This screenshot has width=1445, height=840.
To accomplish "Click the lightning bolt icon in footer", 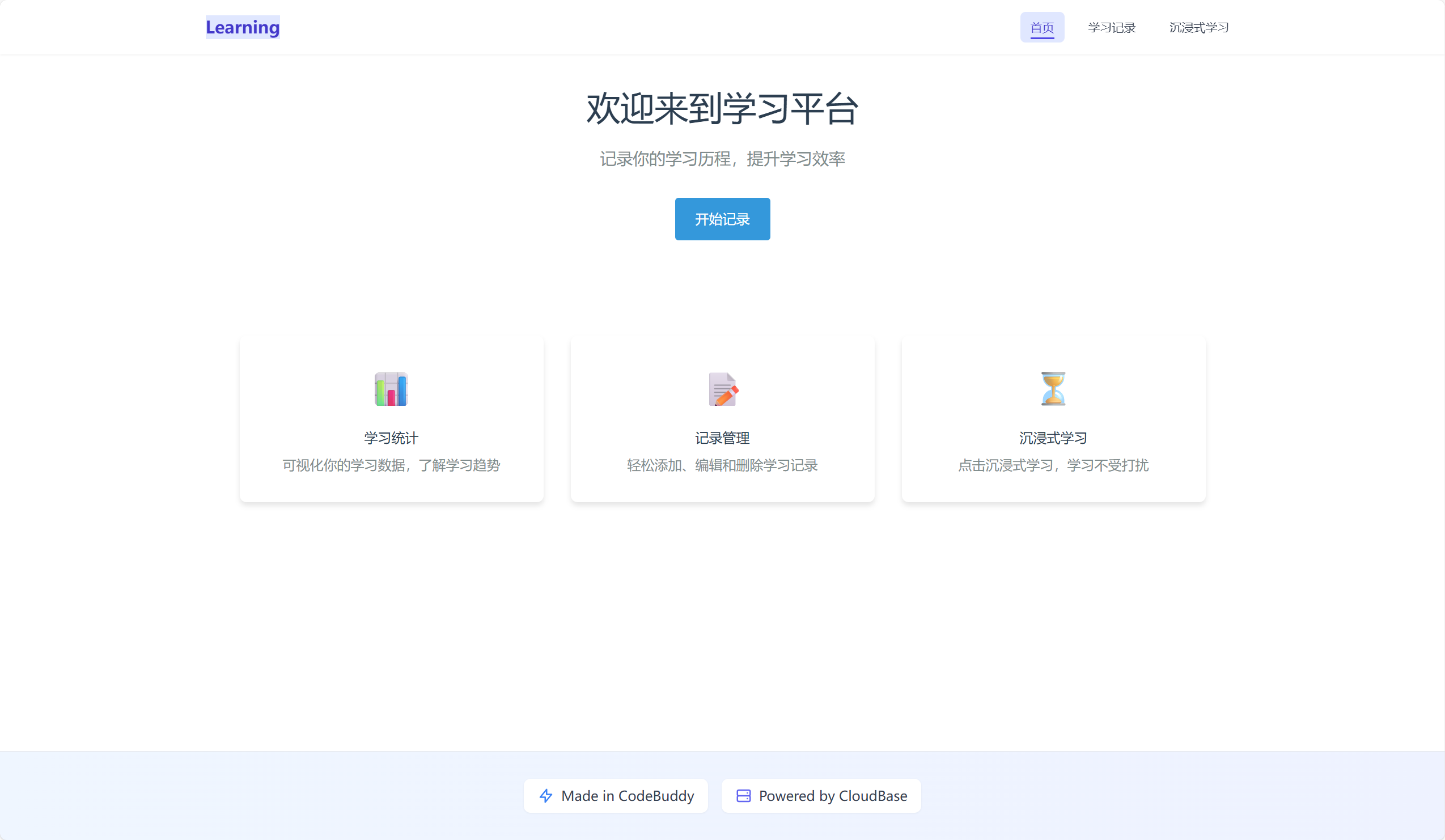I will 546,795.
